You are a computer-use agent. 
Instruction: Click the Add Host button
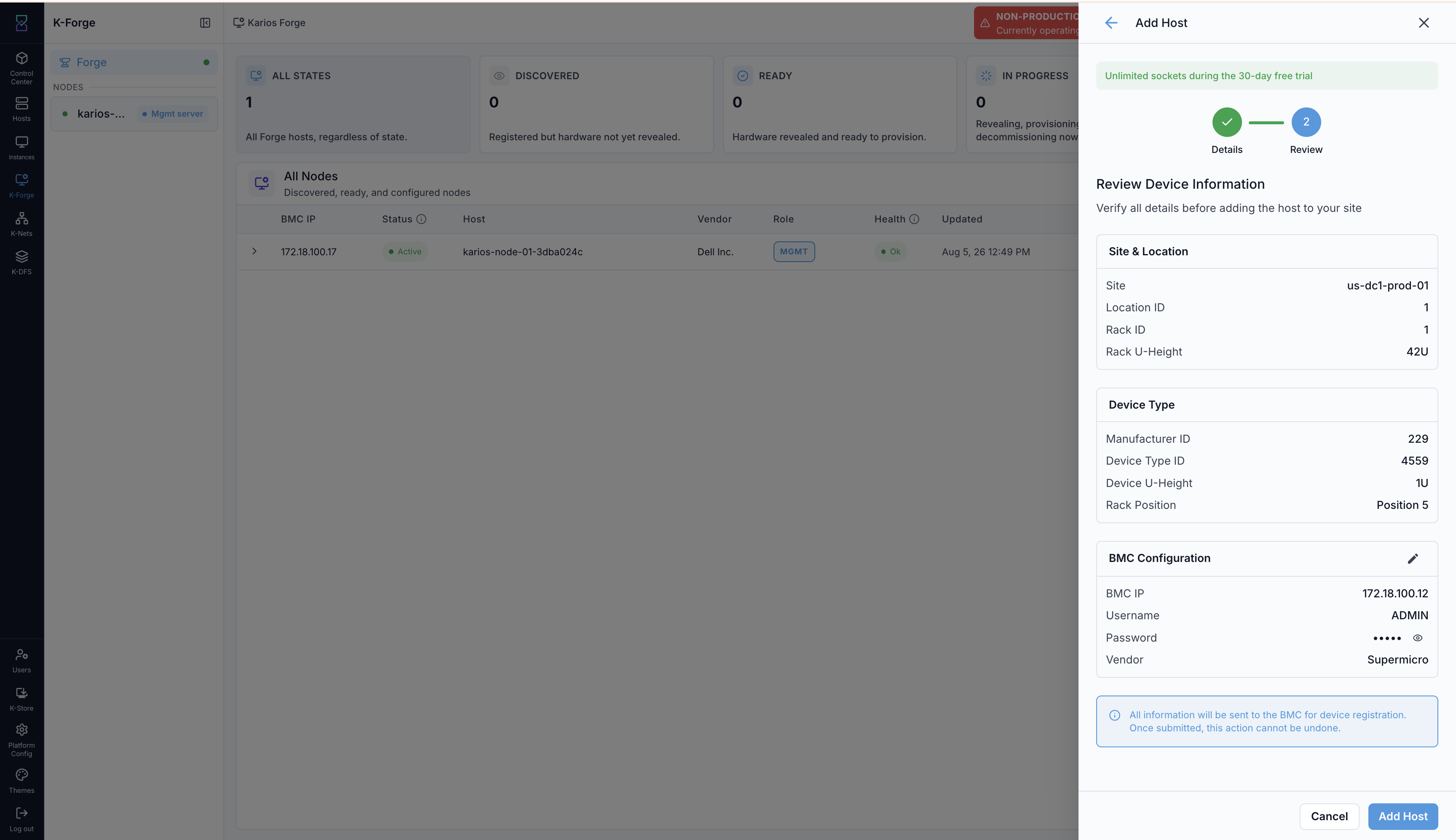pos(1403,816)
